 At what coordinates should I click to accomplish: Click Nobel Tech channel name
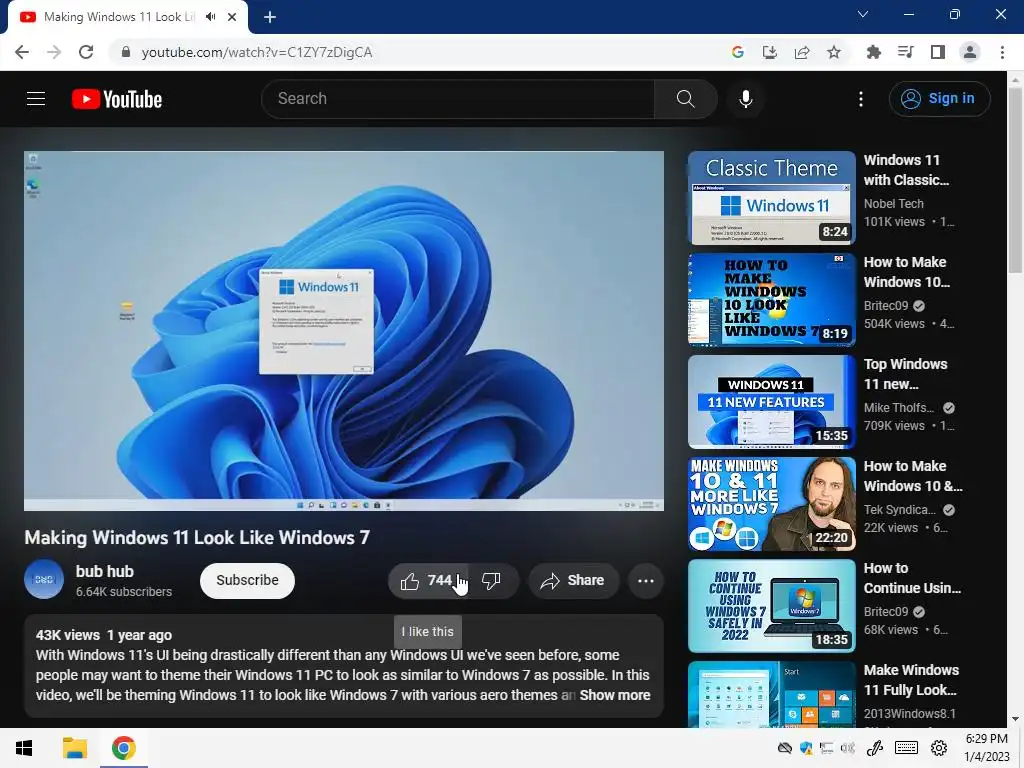tap(893, 204)
